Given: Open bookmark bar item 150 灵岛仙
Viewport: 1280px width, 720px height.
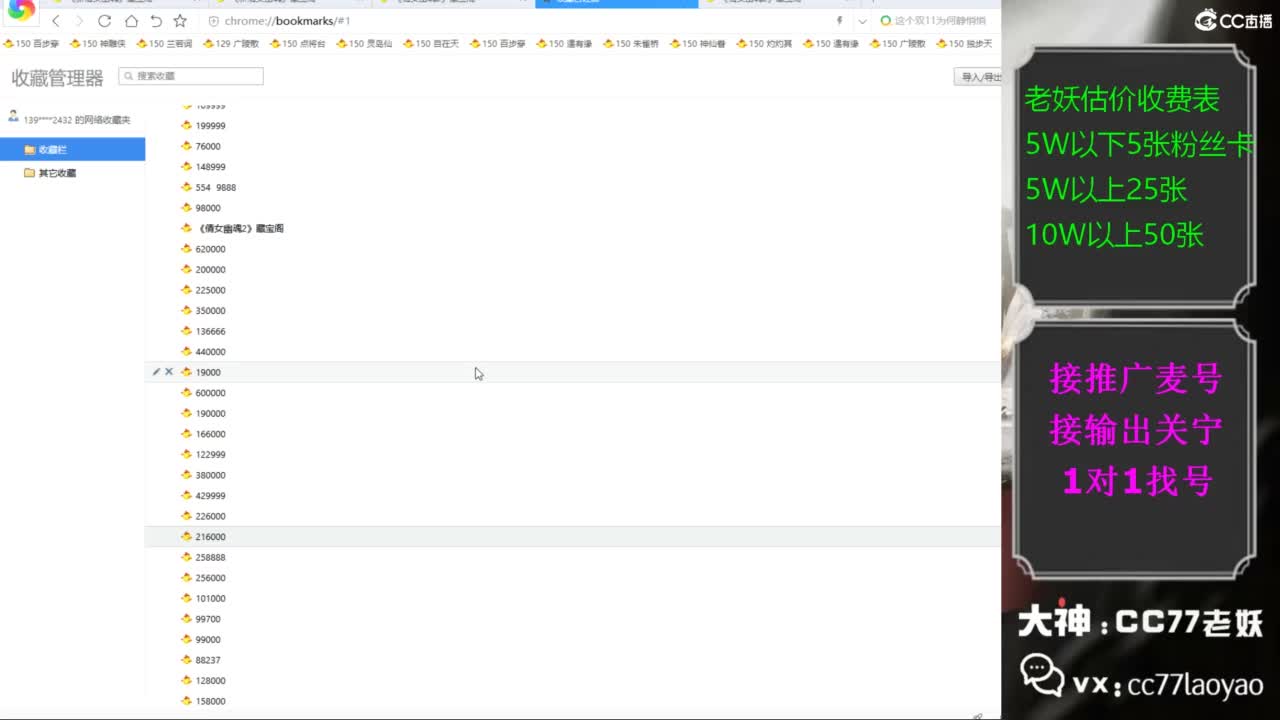Looking at the screenshot, I should tap(365, 44).
